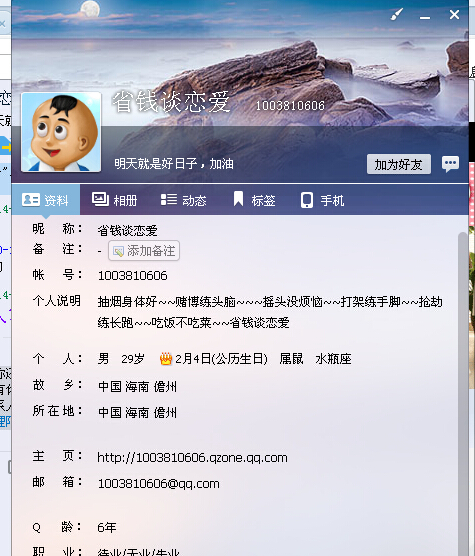
Task: Click the 加为好友 button
Action: coord(399,164)
